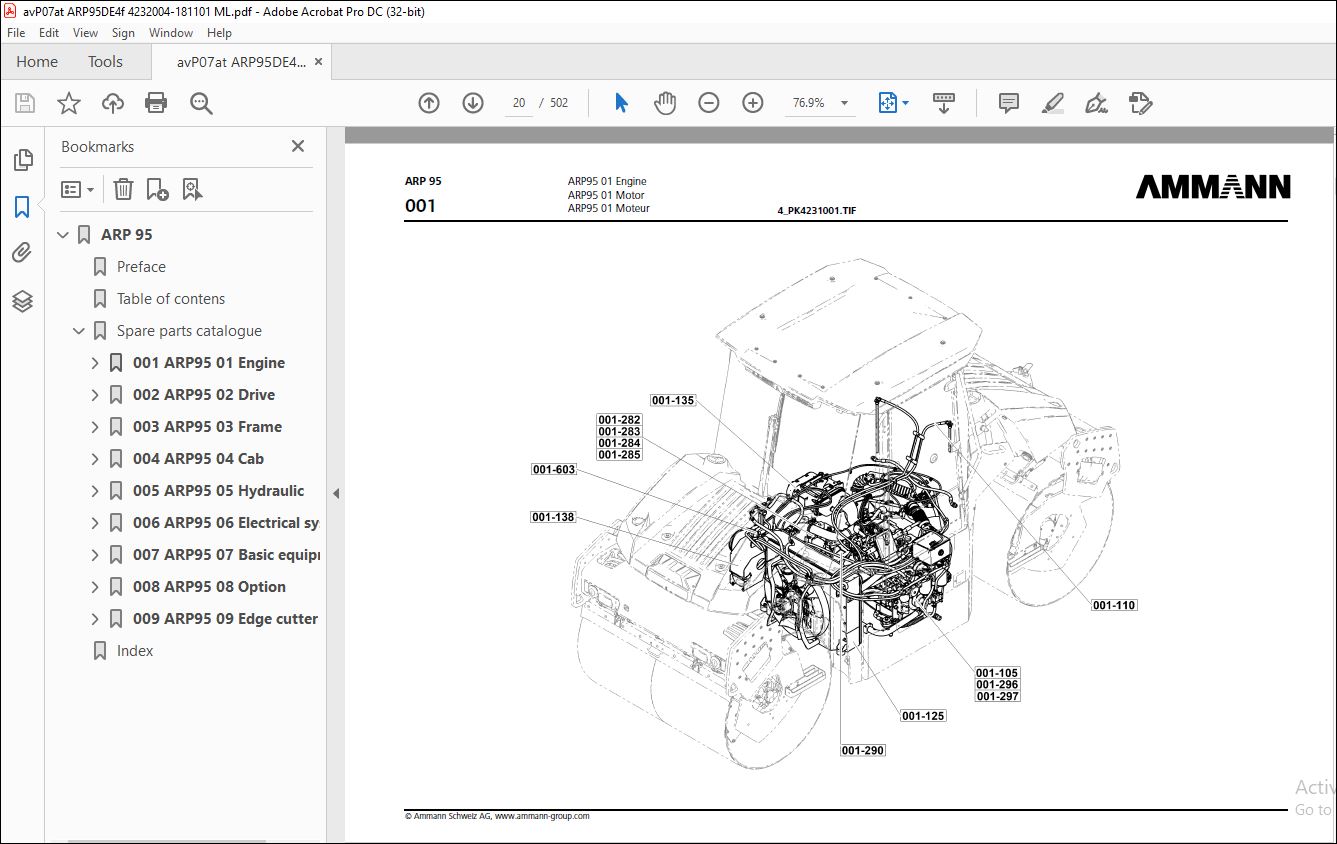Click the zoom percentage field showing 76.9%

click(x=808, y=103)
